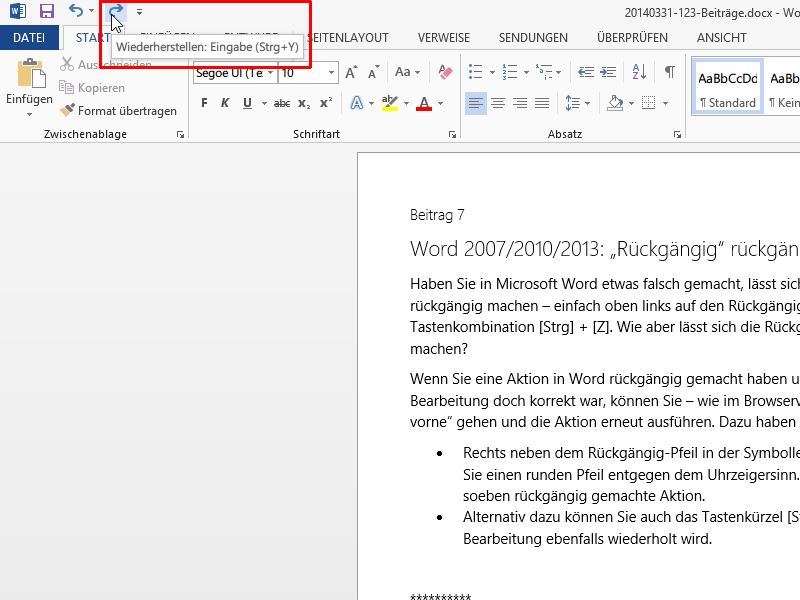The image size is (800, 600).
Task: Expand underline style dropdown arrow
Action: (264, 104)
